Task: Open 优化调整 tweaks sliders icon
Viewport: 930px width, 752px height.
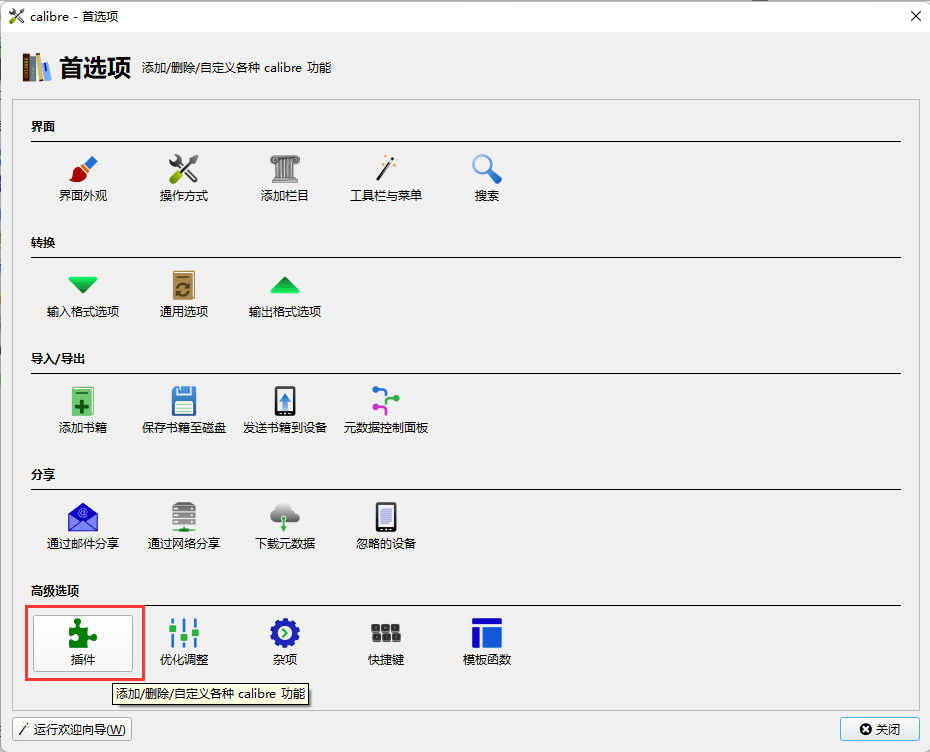Action: (x=184, y=642)
